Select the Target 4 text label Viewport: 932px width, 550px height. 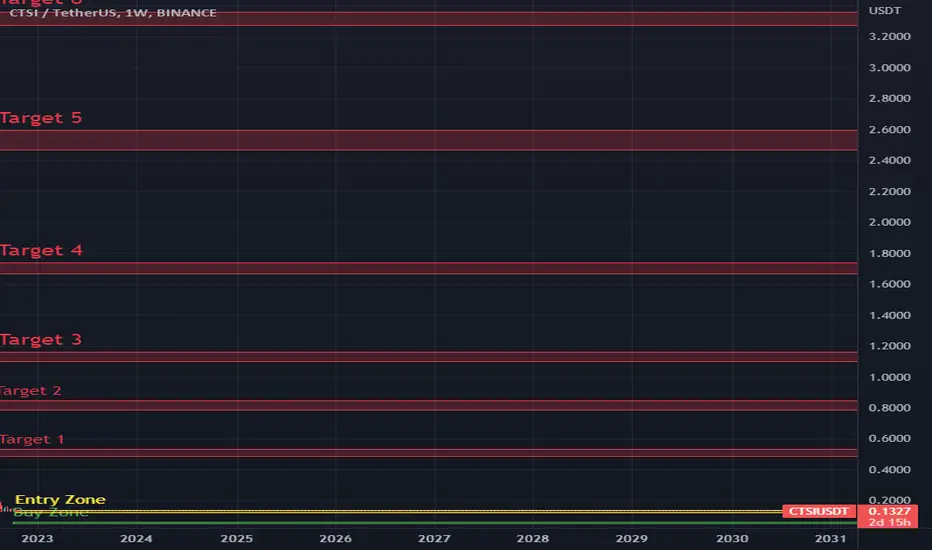point(41,250)
